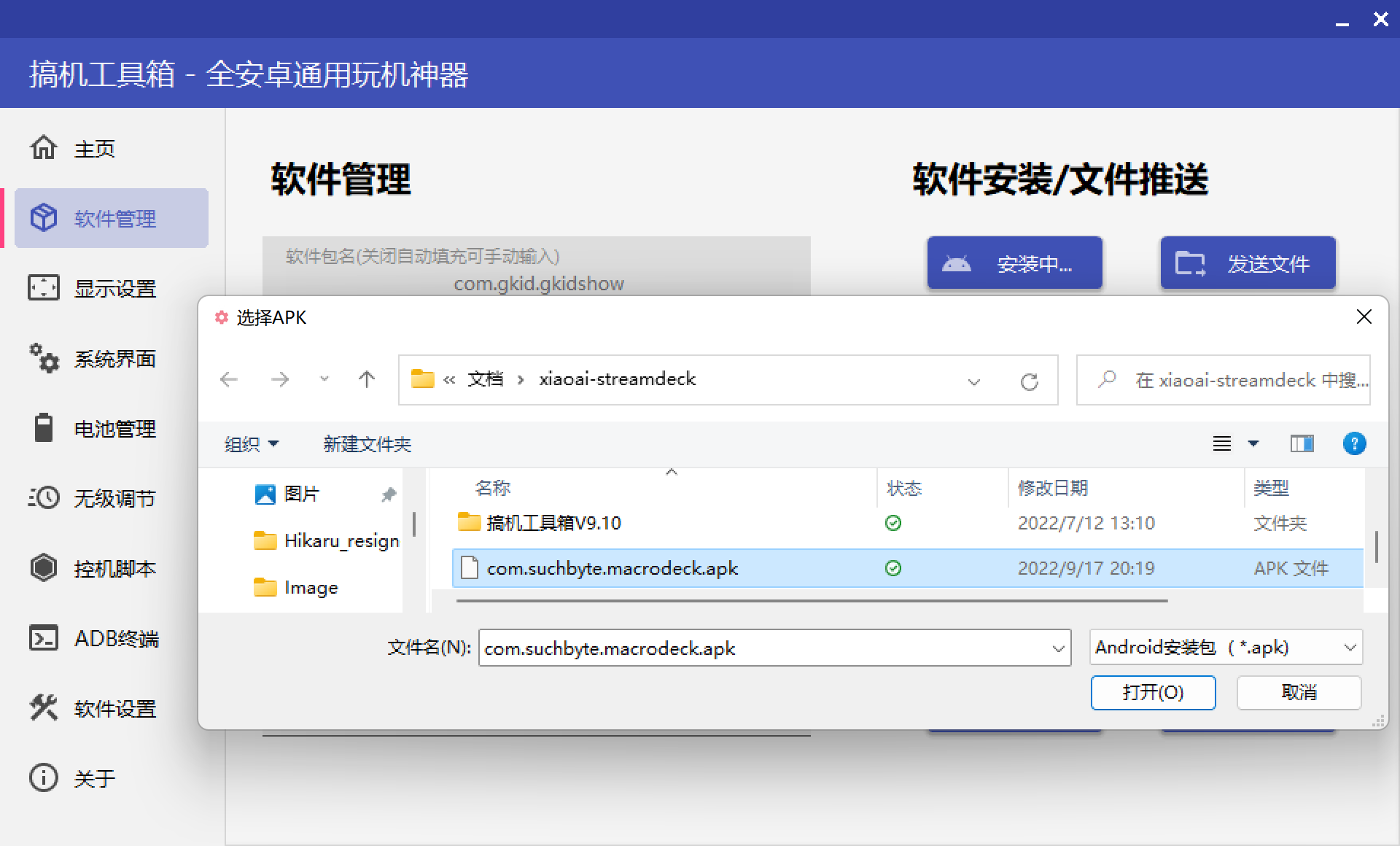
Task: Click the help icon in the dialog
Action: 1354,443
